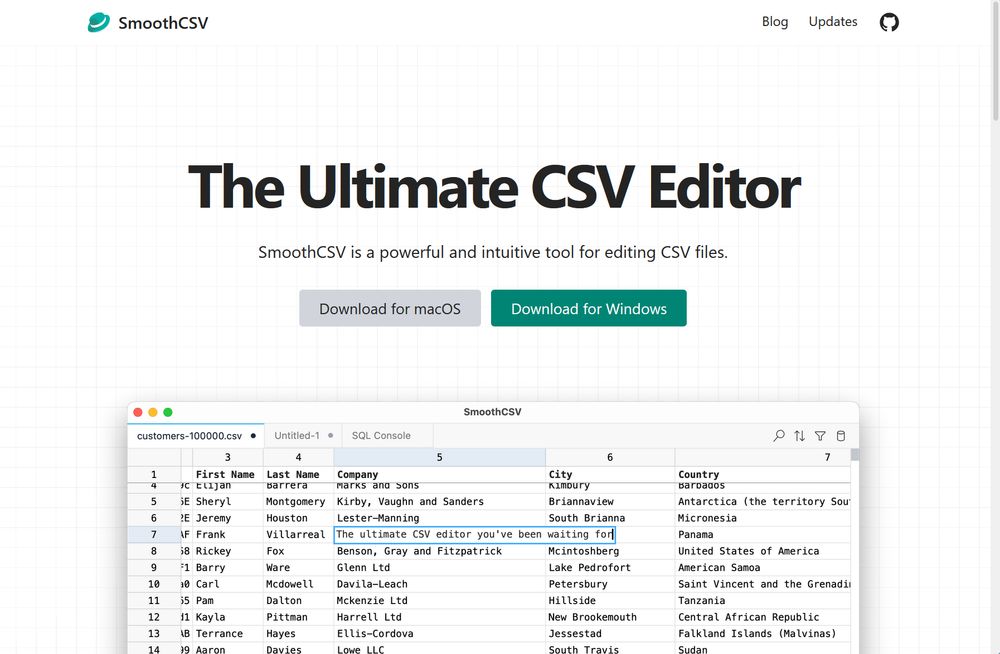Viewport: 1000px width, 654px height.
Task: Click cell 'Falkland Islands (Malvinas)'
Action: pyautogui.click(x=763, y=634)
